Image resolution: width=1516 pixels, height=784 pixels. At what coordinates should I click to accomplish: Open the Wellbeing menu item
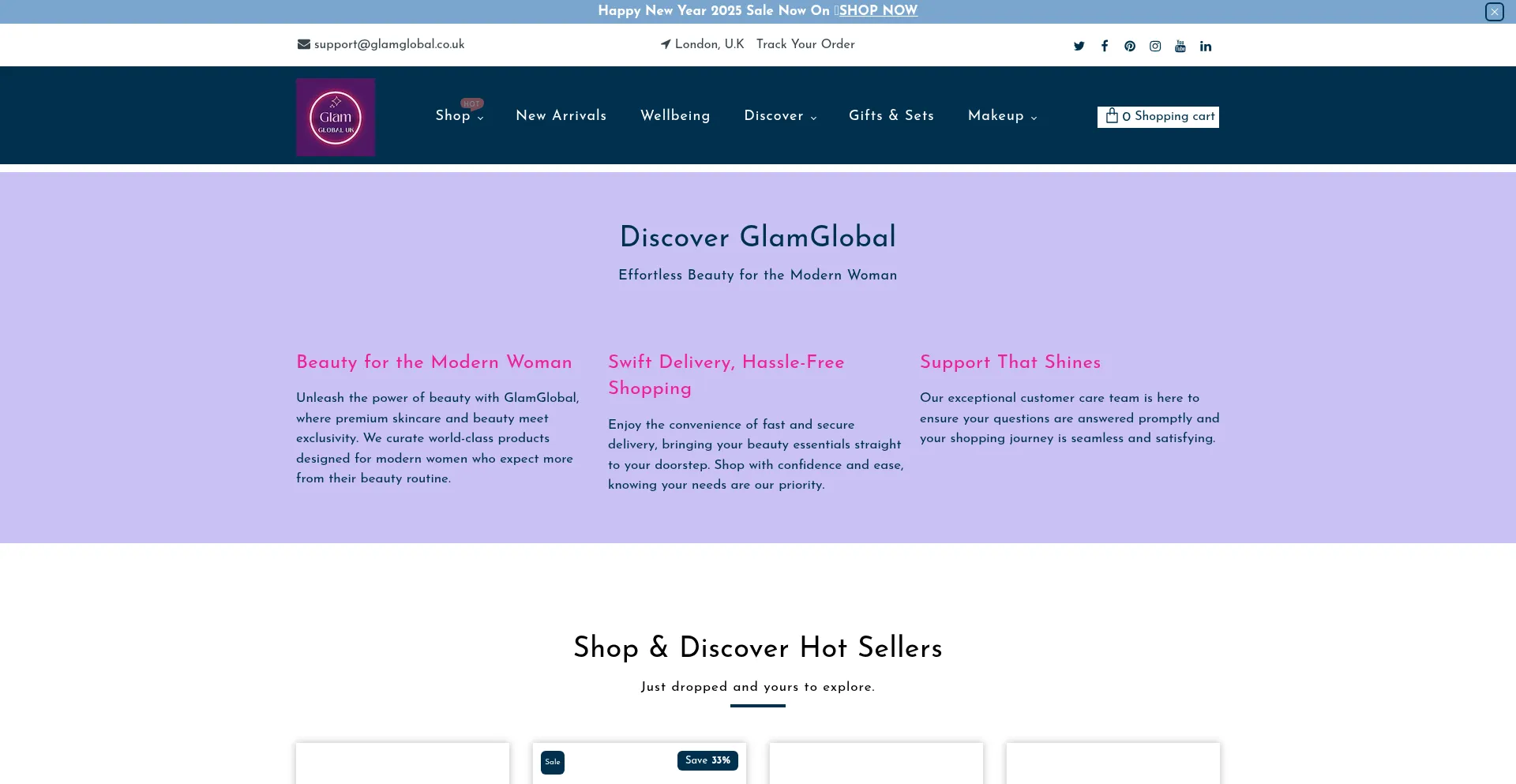coord(675,116)
